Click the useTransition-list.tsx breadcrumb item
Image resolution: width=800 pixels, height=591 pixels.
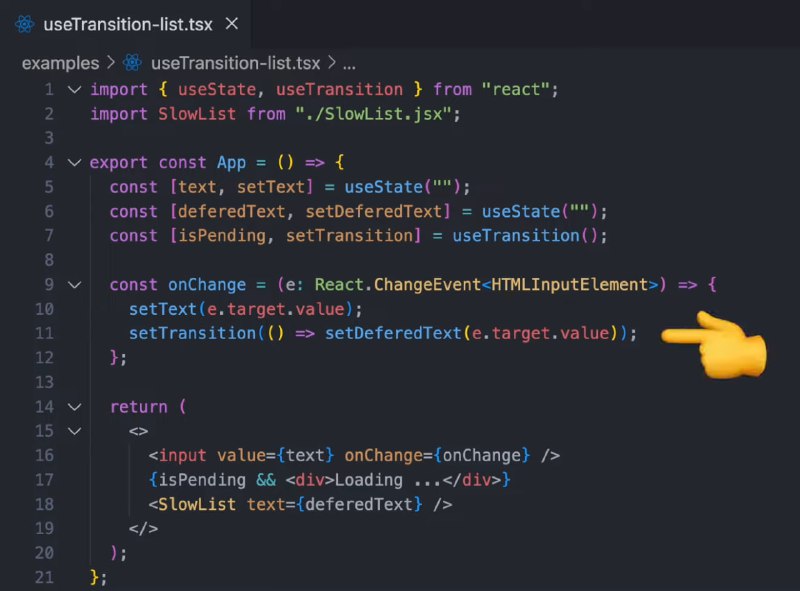point(235,63)
